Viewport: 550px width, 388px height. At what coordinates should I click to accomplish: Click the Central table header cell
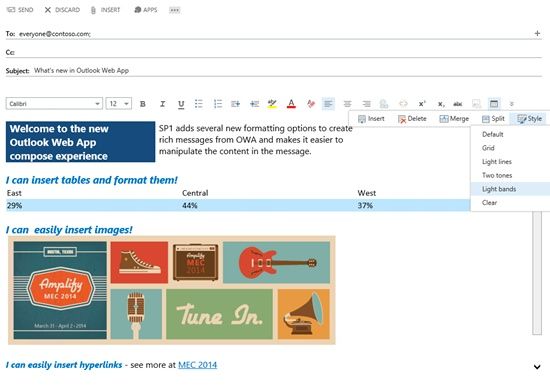coord(269,193)
